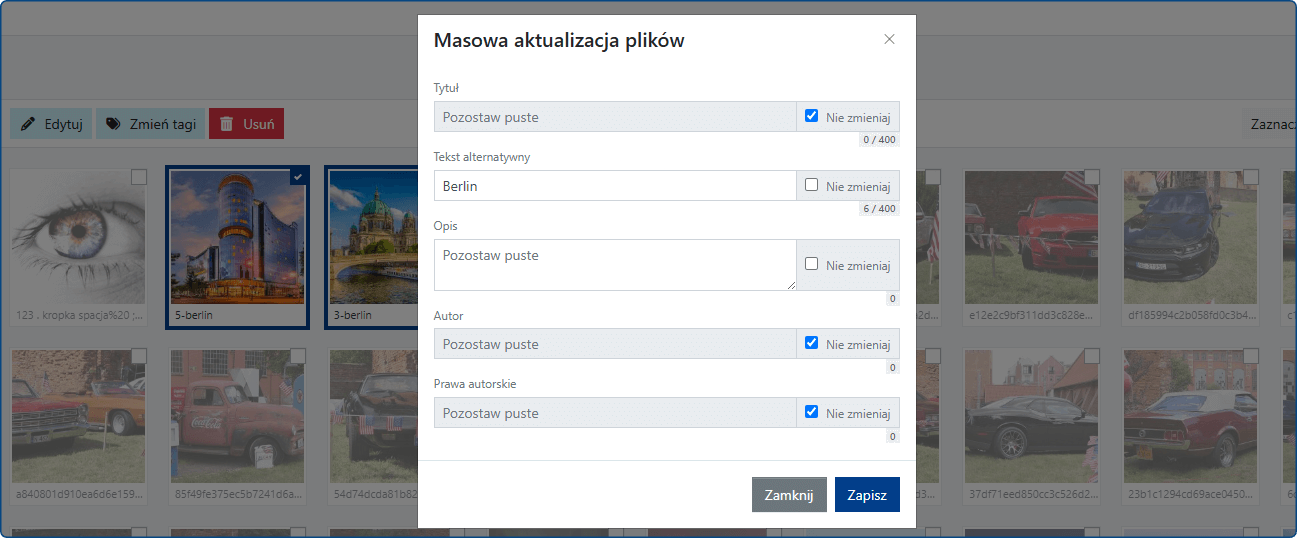Screen dimensions: 1297x538
Task: Select the 5-berlin image thumbnail
Action: click(x=237, y=240)
